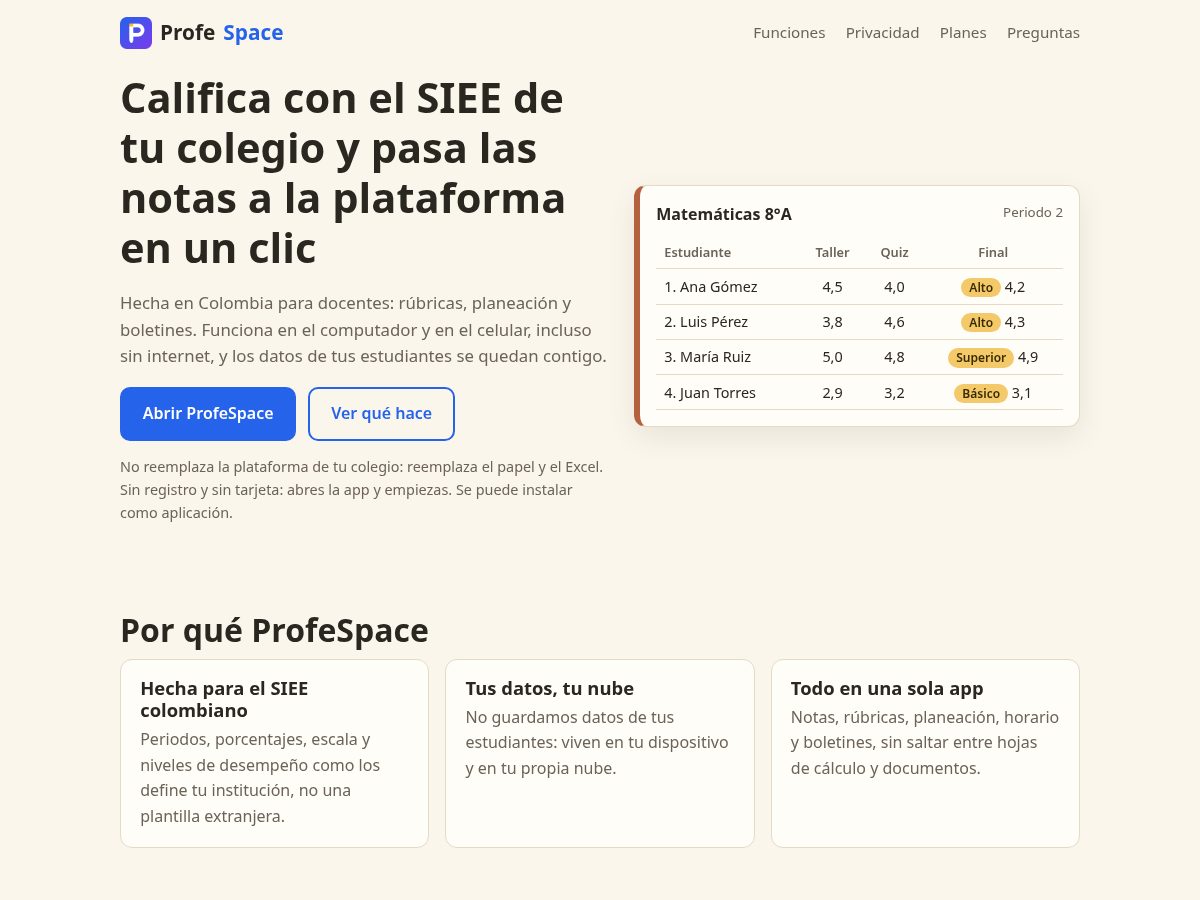Click the Hecha en Colombia para docentes paragraph
The width and height of the screenshot is (1200, 900).
(363, 329)
